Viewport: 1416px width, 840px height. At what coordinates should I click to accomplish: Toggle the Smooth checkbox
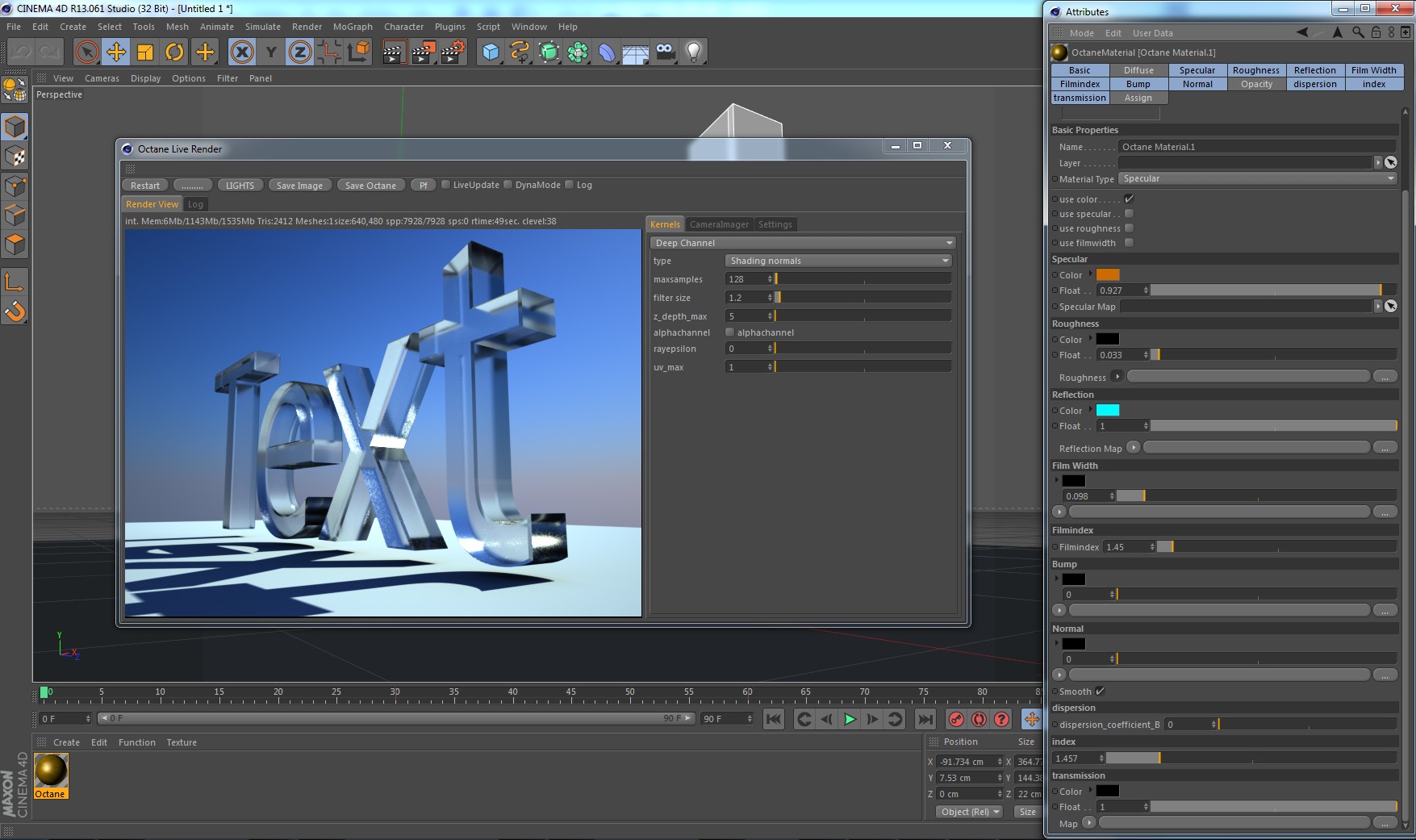1100,692
